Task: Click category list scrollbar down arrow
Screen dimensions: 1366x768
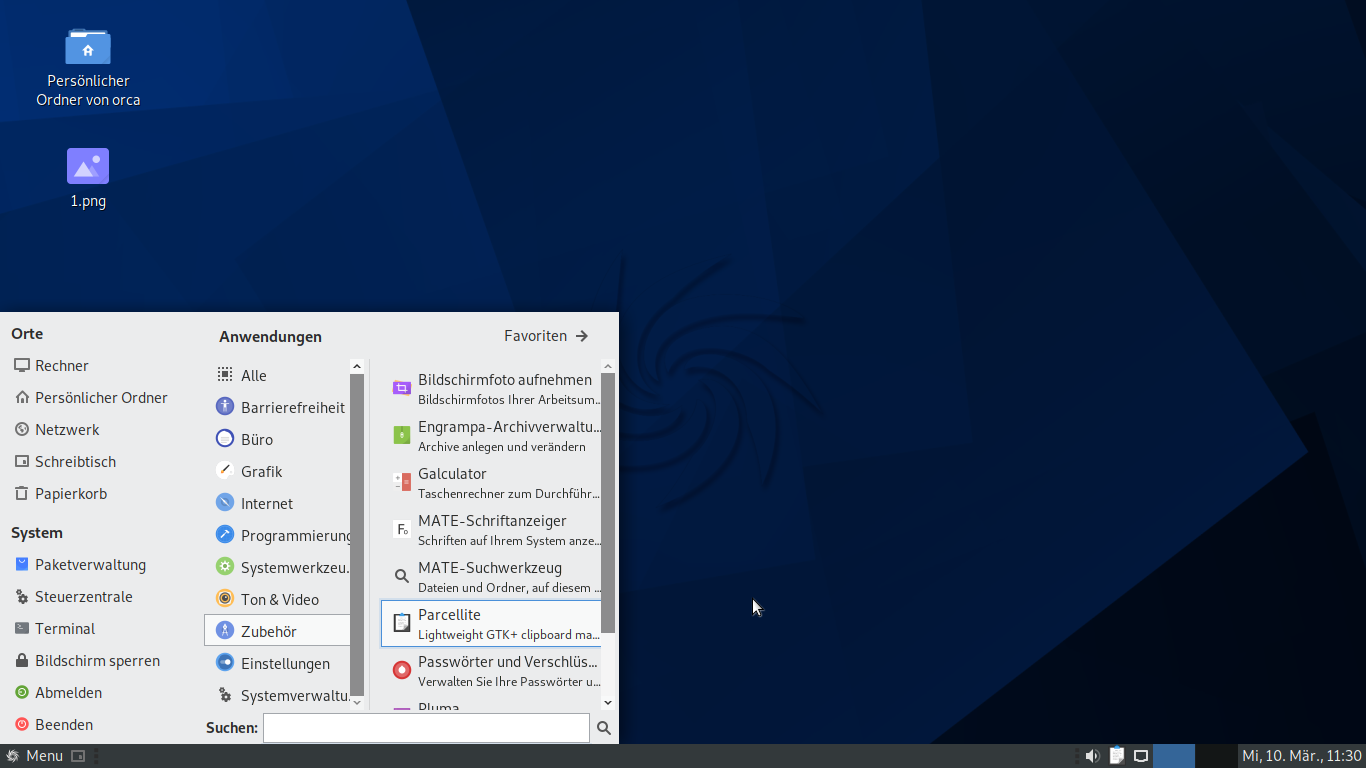Action: [357, 703]
